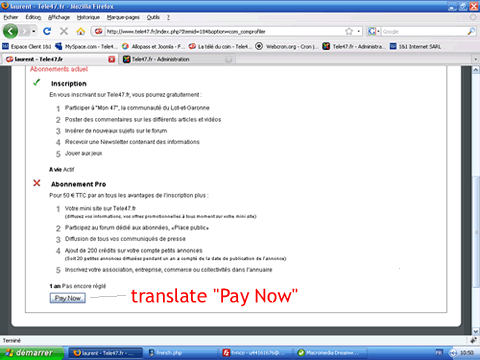The image size is (480, 360).
Task: Click the URL address field
Action: 223,32
